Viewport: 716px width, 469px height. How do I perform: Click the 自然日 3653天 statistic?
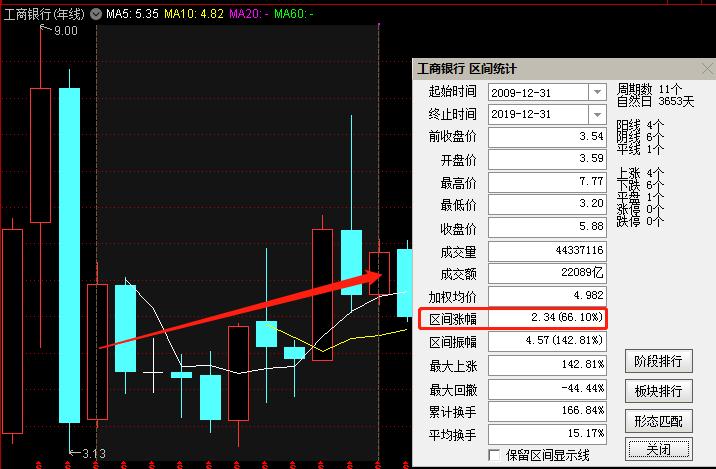pyautogui.click(x=655, y=101)
